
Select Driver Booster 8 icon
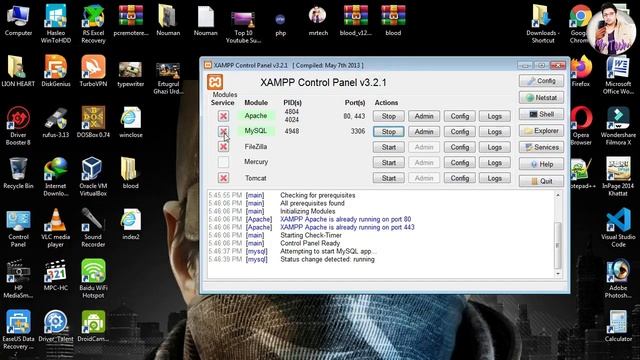tap(18, 126)
